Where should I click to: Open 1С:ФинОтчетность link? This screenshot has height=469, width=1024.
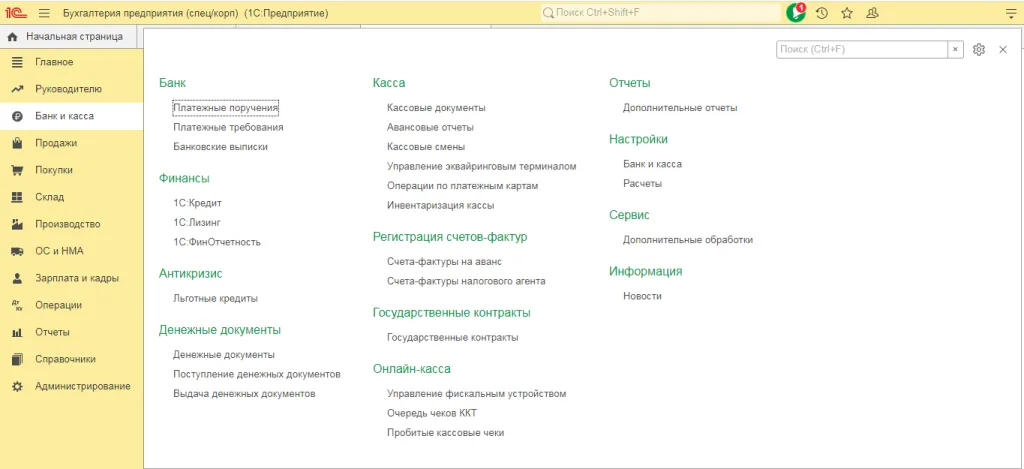coord(217,242)
